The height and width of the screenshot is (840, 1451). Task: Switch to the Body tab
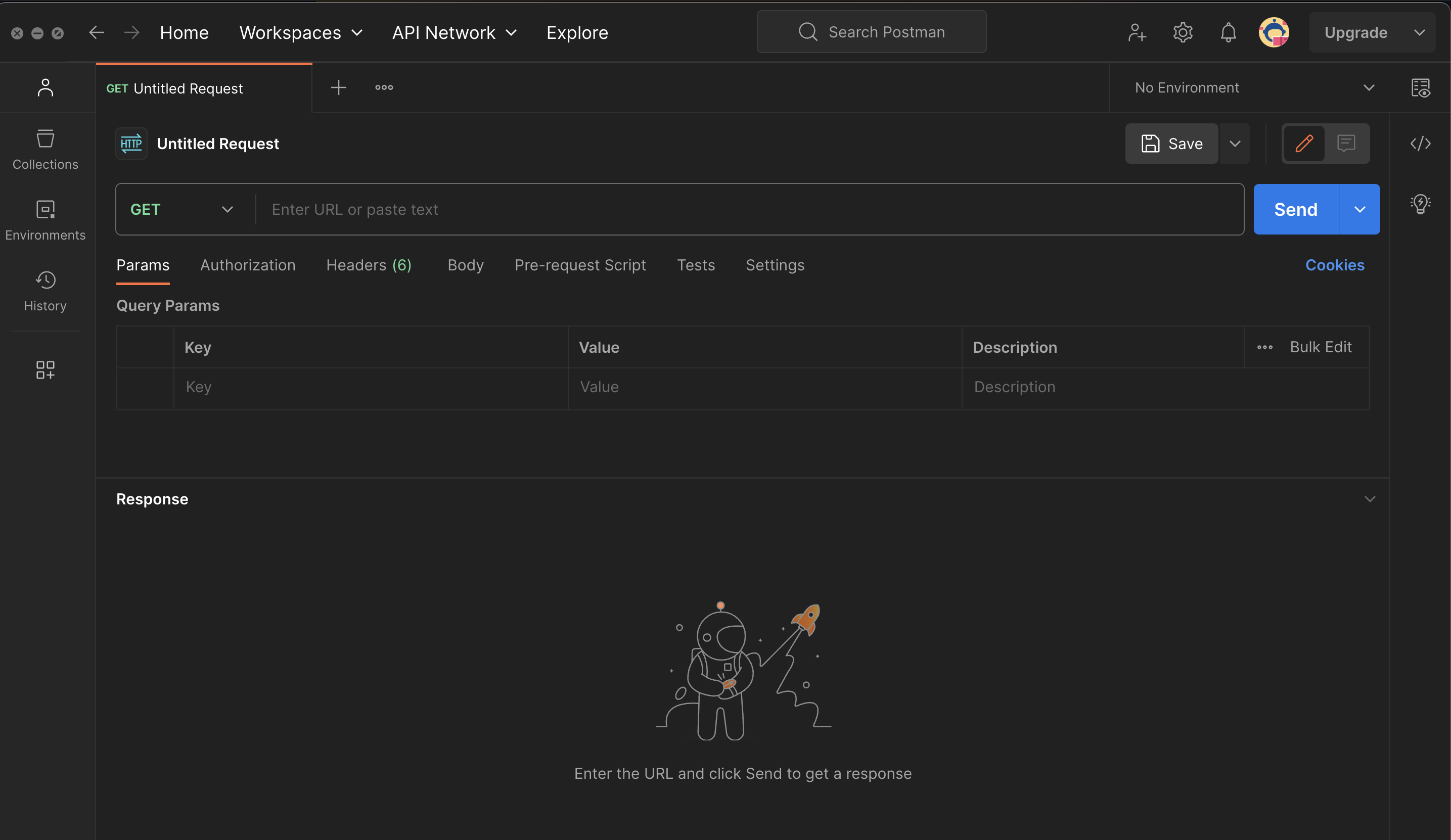click(x=466, y=265)
